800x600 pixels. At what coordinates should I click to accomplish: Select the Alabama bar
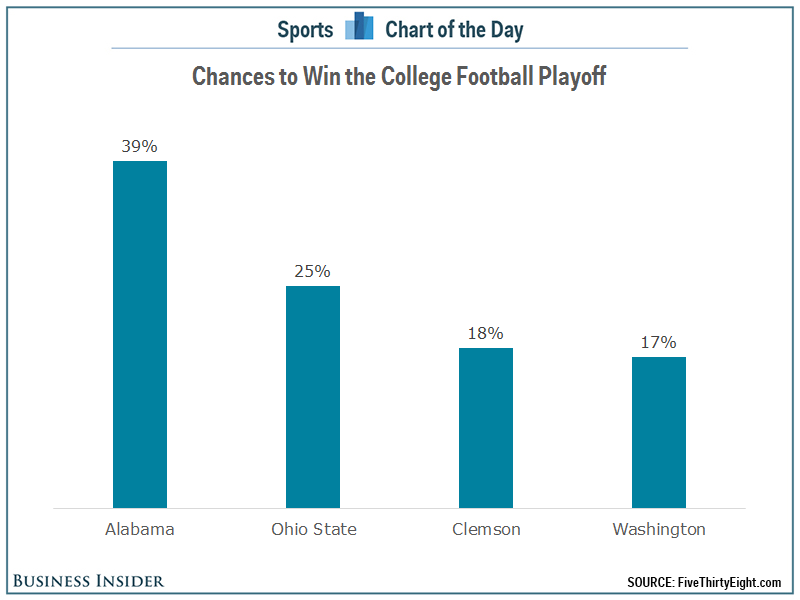(140, 334)
